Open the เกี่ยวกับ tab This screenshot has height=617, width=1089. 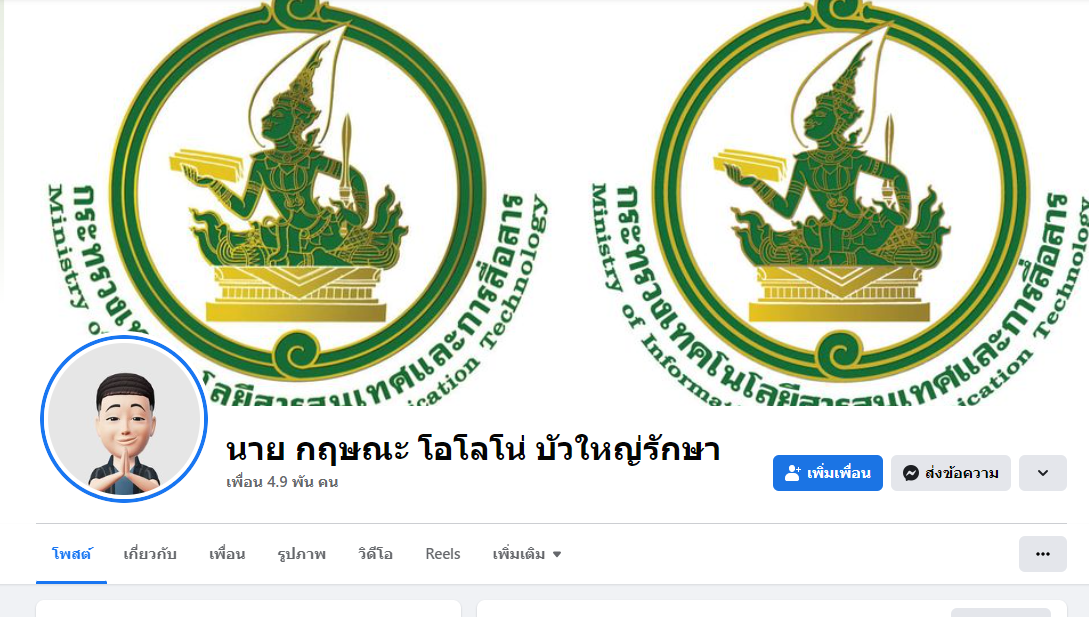coord(150,554)
